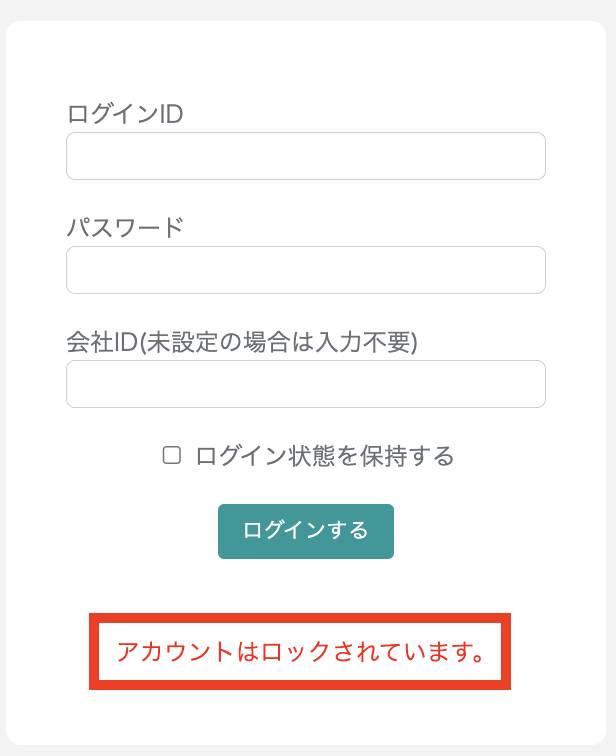This screenshot has width=616, height=756.
Task: Click the 会社ID(未設定の場合は入力不要) label
Action: [241, 342]
